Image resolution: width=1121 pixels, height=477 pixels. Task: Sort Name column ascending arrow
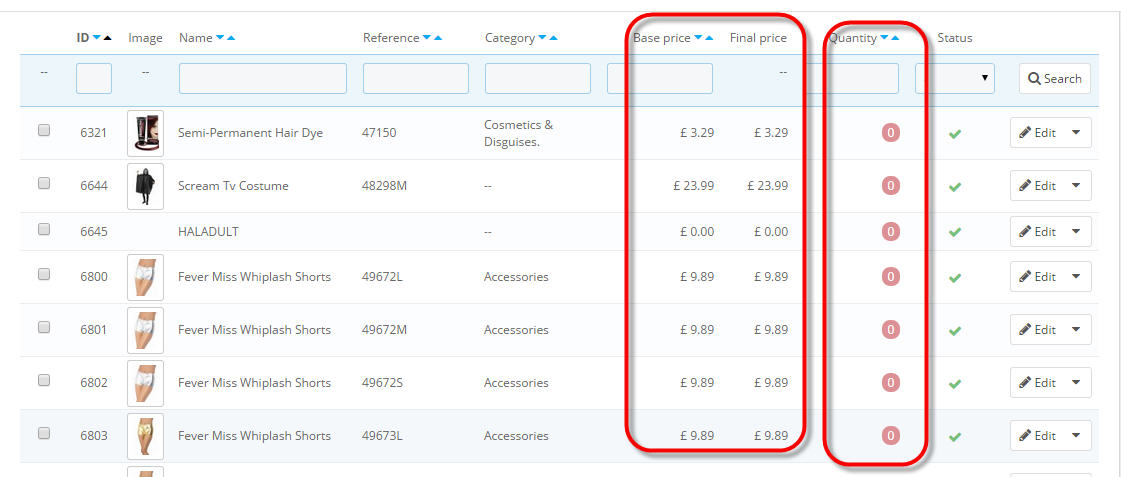click(x=231, y=39)
